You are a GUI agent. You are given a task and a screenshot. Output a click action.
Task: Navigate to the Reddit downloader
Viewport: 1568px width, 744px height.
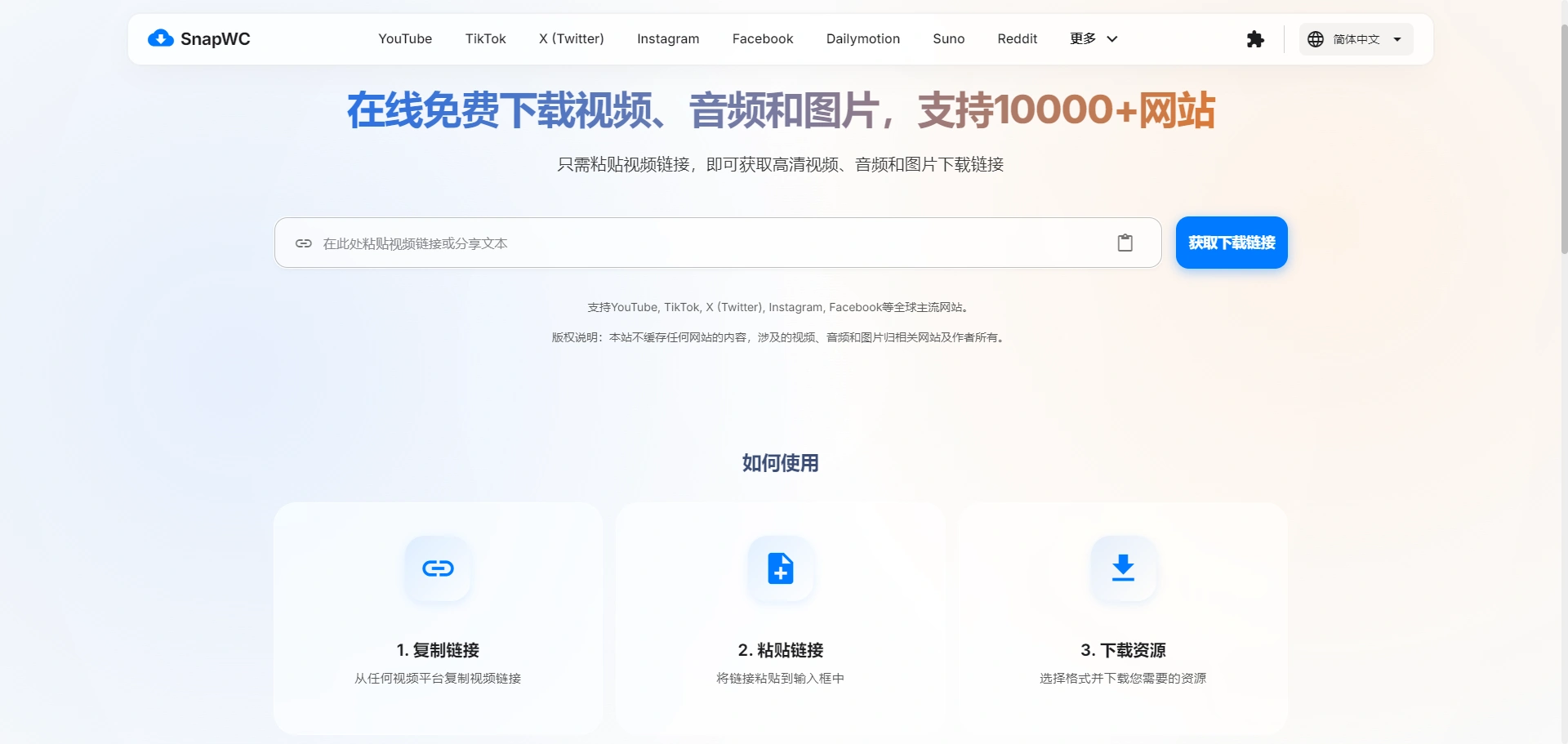coord(1017,38)
